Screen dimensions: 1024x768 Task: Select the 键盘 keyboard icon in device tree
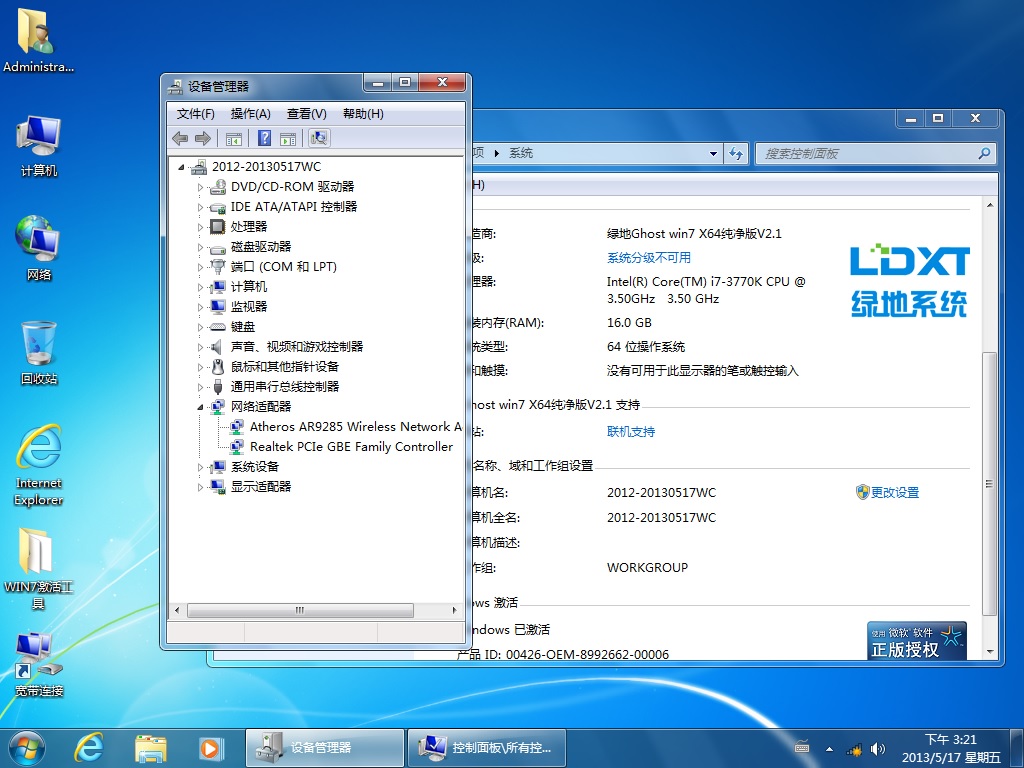(217, 327)
